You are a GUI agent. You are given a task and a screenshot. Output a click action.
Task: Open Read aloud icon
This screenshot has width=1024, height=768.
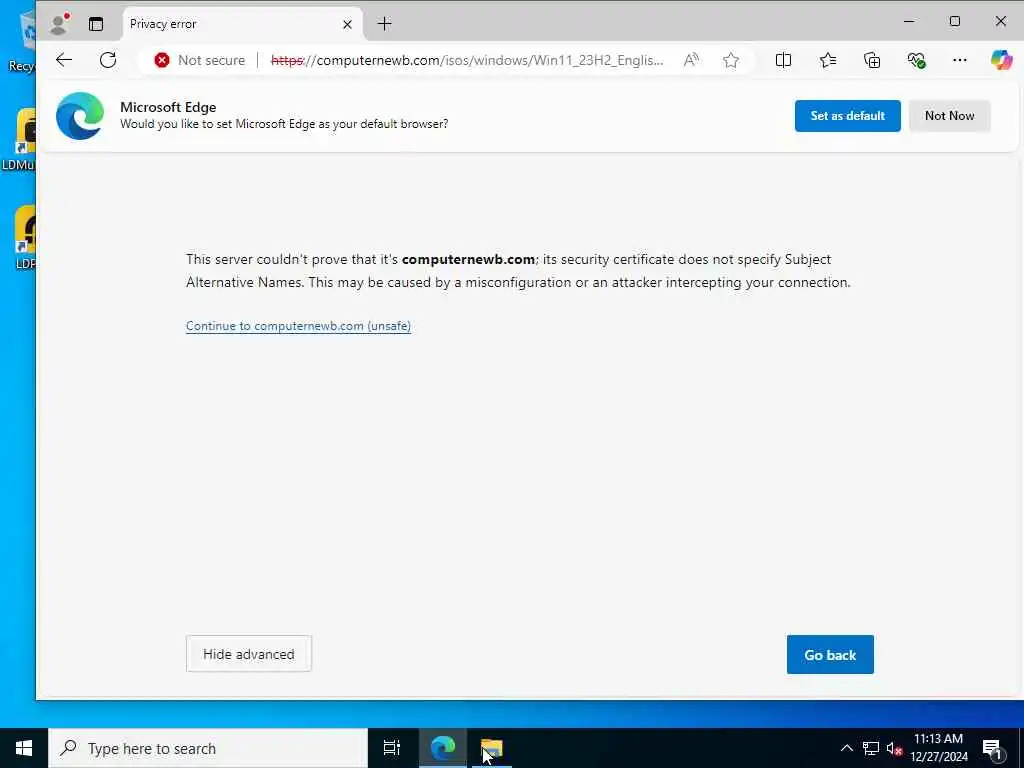pos(691,60)
